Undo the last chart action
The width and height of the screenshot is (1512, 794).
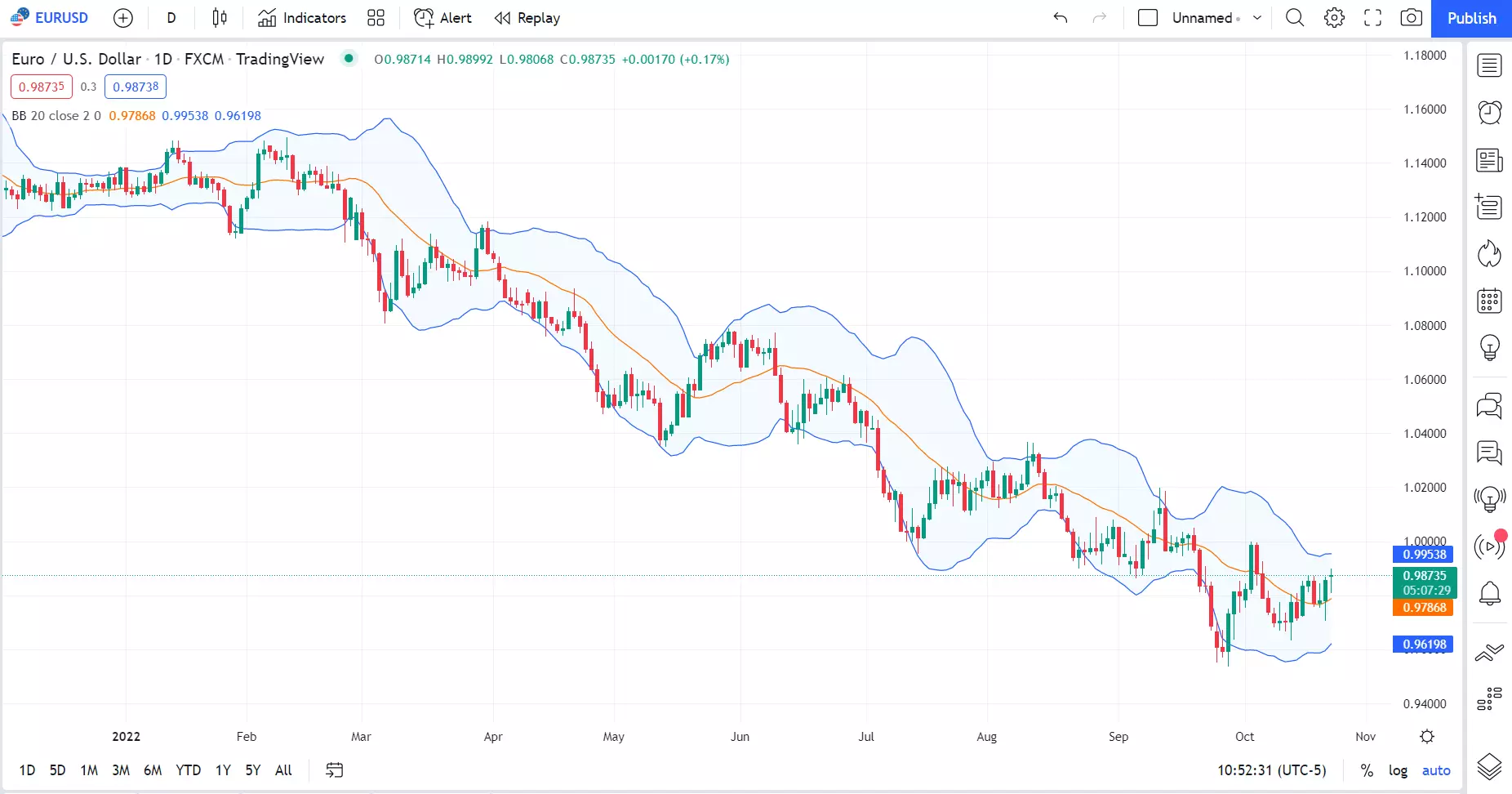[x=1061, y=18]
